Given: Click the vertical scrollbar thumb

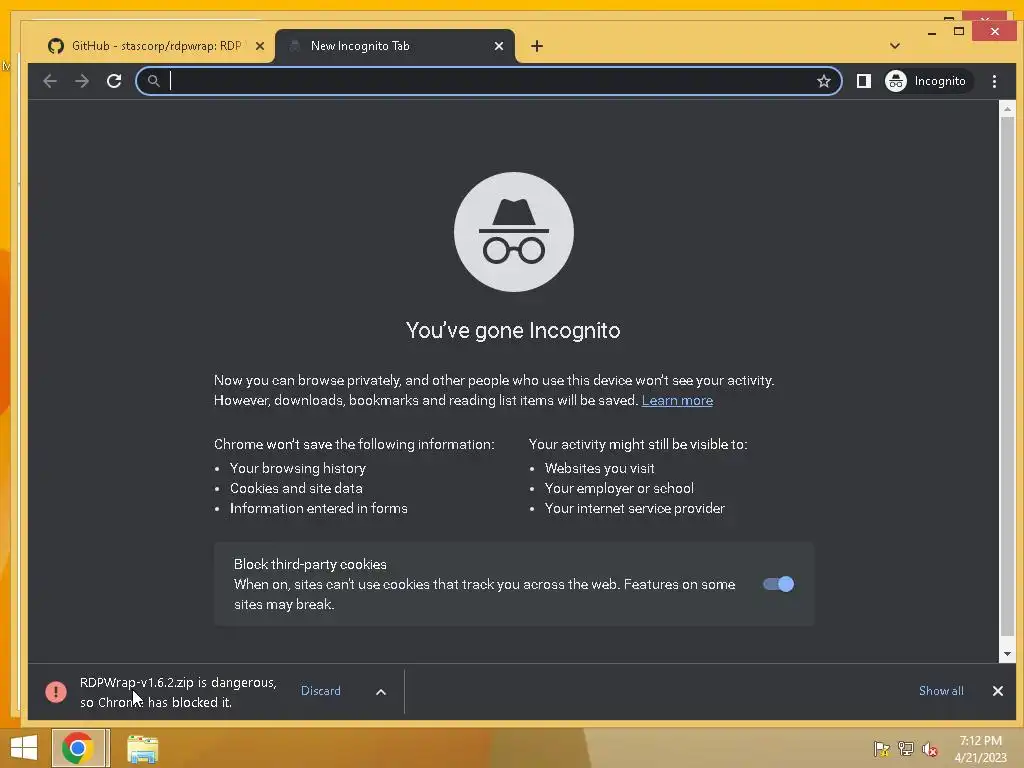Looking at the screenshot, I should pyautogui.click(x=1008, y=376).
